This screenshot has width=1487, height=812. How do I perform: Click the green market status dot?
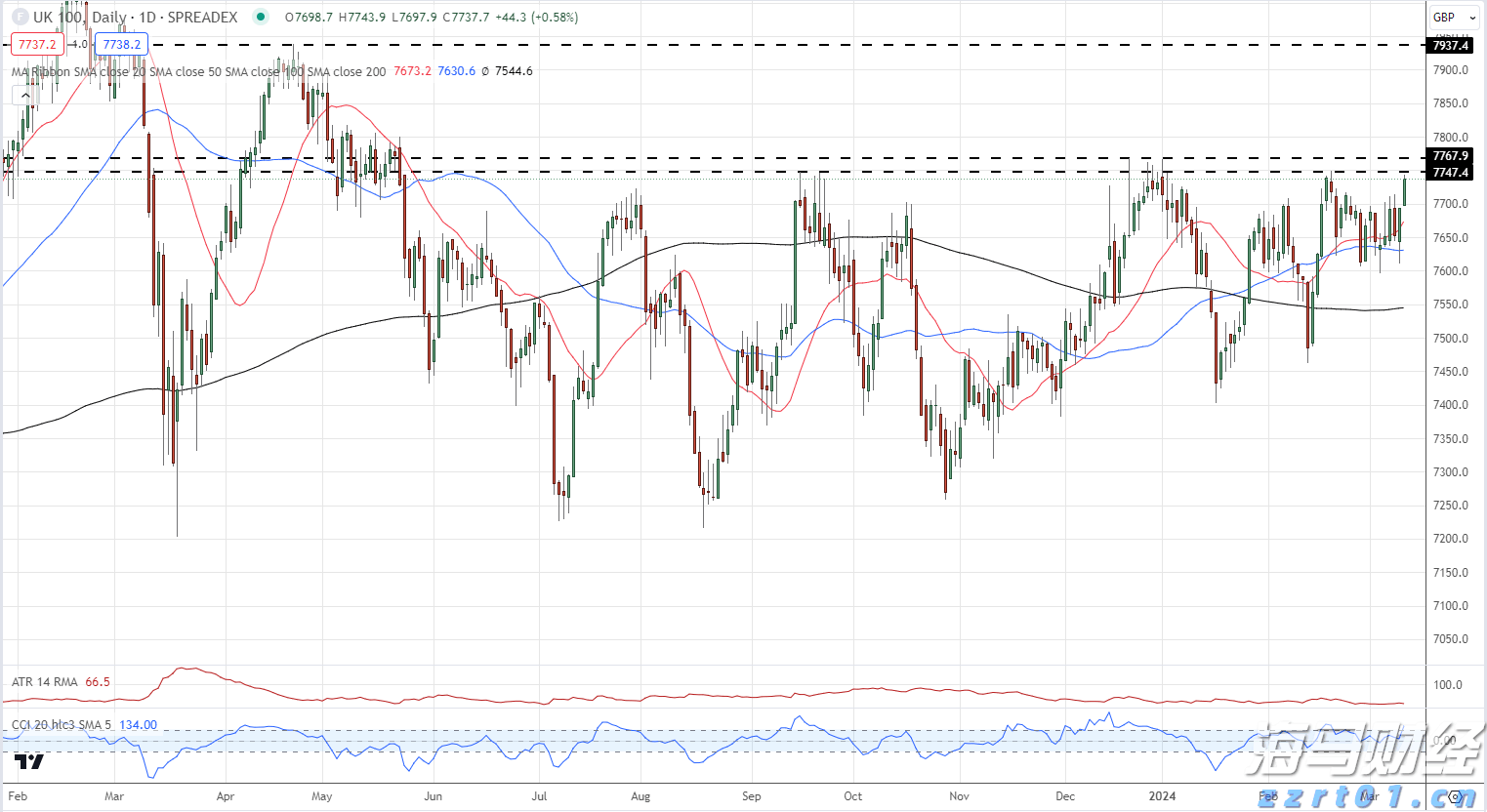pyautogui.click(x=259, y=17)
